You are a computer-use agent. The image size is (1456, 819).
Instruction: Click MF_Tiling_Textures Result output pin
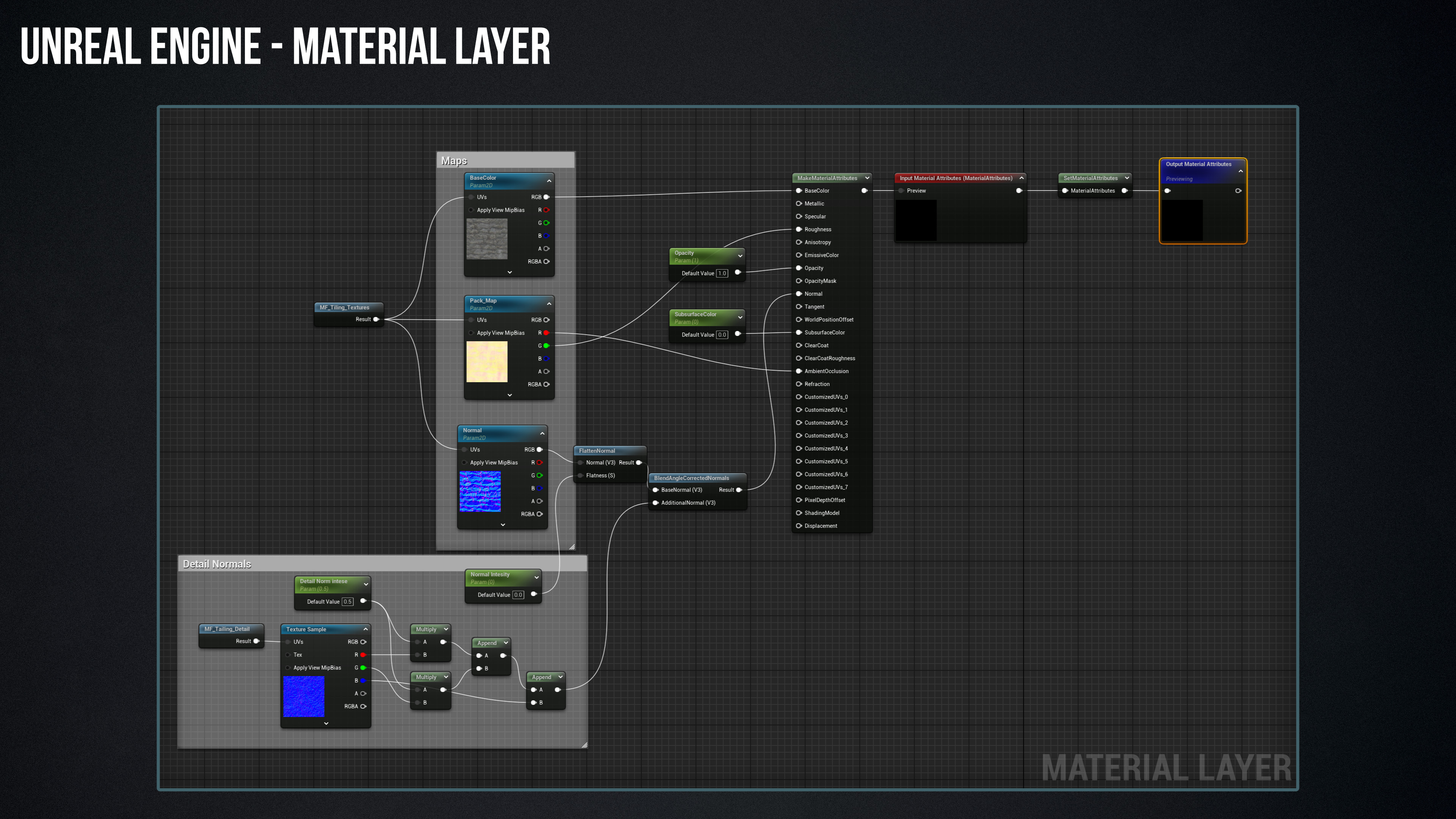(x=376, y=319)
